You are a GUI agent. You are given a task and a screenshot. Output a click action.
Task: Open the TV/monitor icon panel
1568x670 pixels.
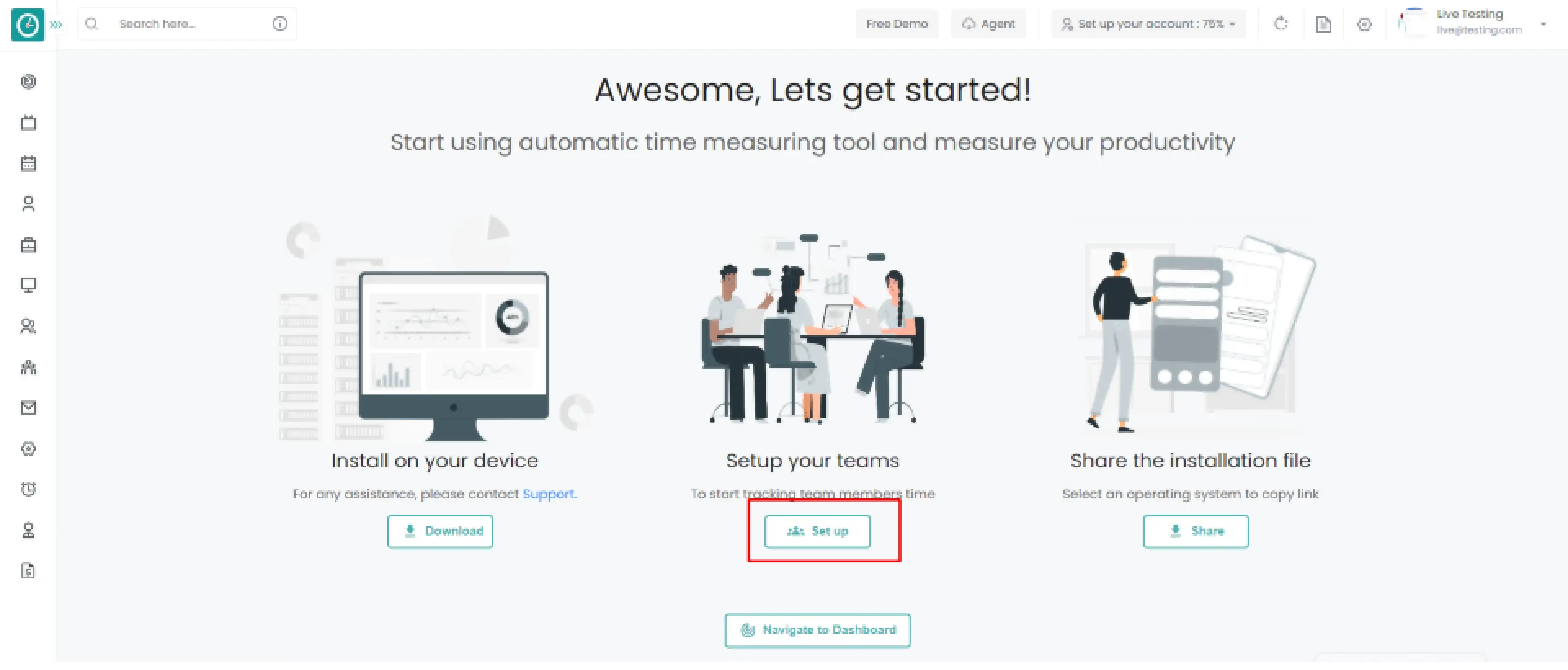point(29,285)
